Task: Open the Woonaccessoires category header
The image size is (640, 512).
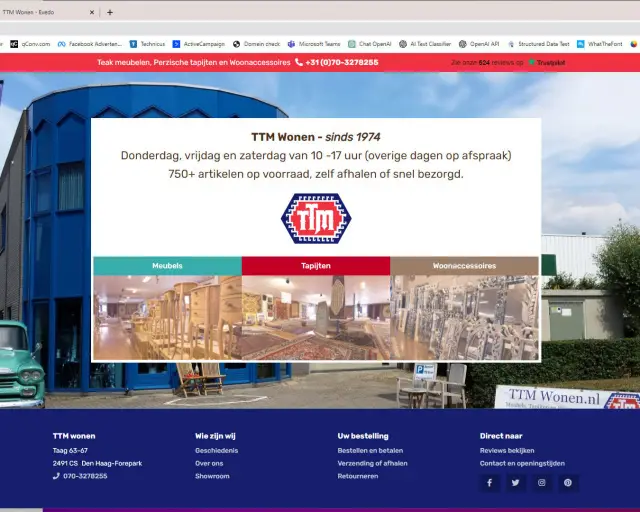Action: 464,266
